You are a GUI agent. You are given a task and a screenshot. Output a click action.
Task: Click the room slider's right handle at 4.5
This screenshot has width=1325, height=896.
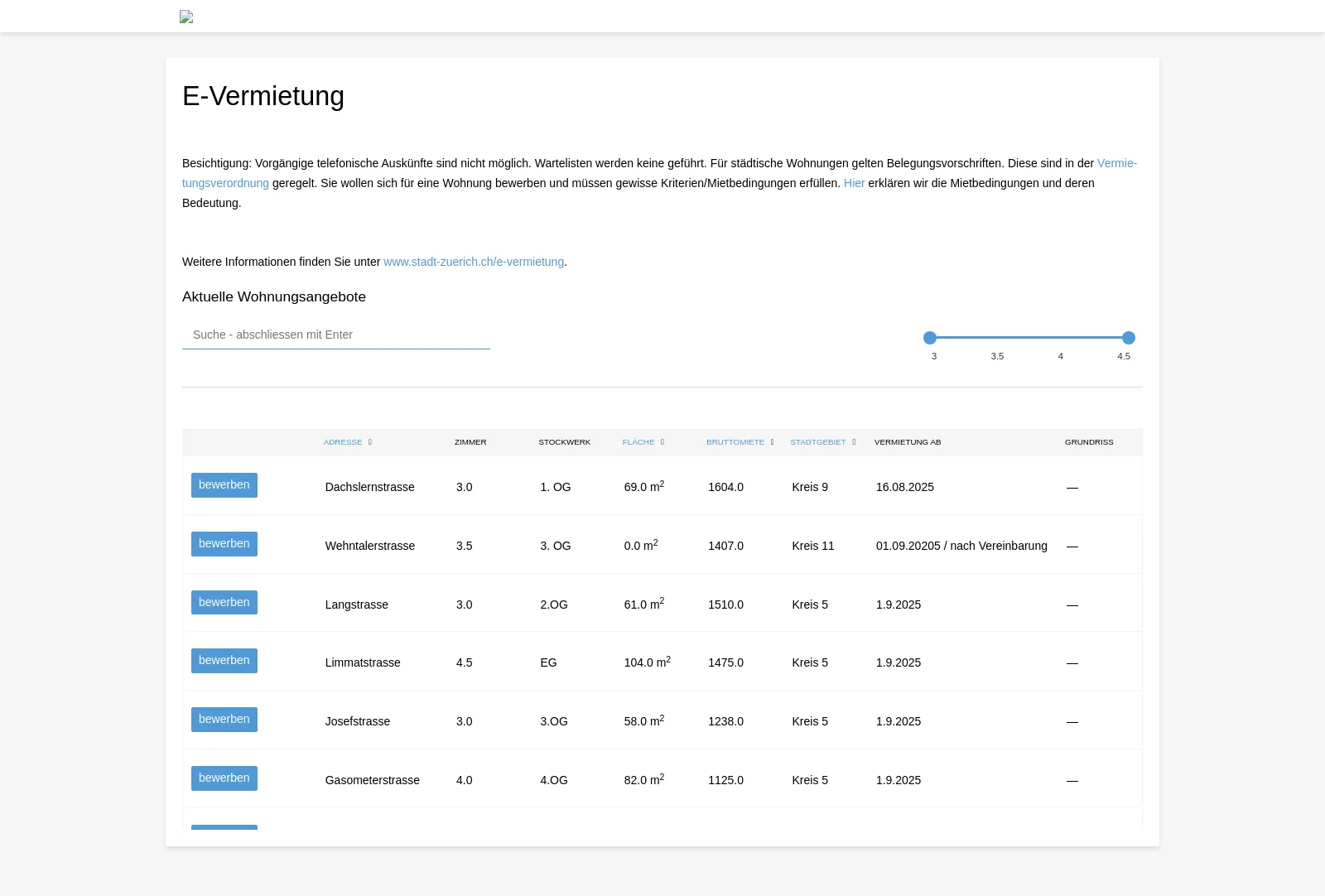click(1129, 338)
